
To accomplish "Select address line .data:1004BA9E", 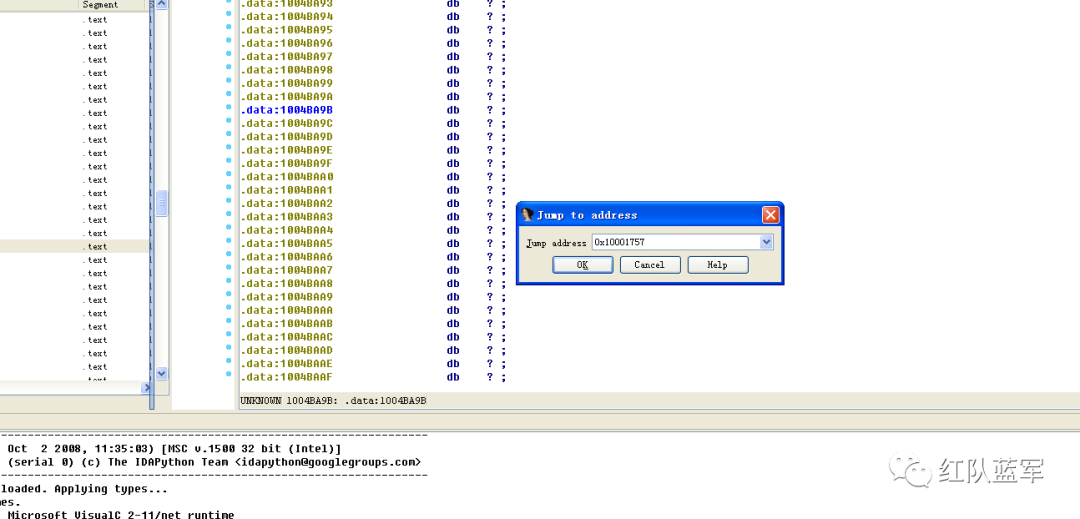I will click(x=287, y=150).
